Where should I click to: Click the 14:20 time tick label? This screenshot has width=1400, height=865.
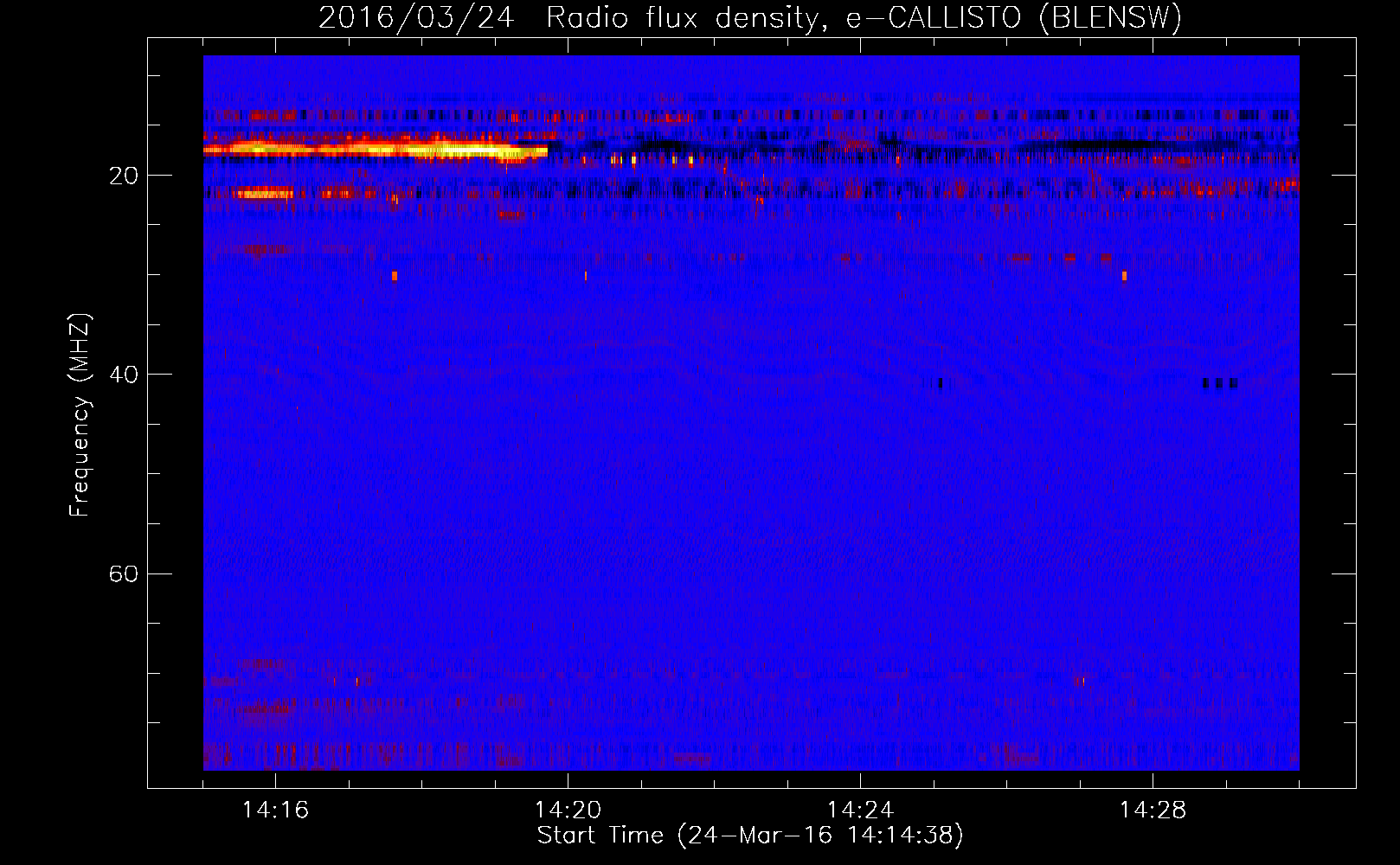click(x=568, y=810)
